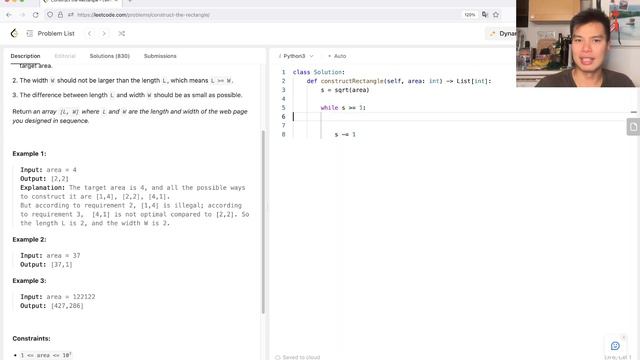Viewport: 640px width, 360px height.
Task: Click 'Input: area = 122122' text
Action: point(58,297)
